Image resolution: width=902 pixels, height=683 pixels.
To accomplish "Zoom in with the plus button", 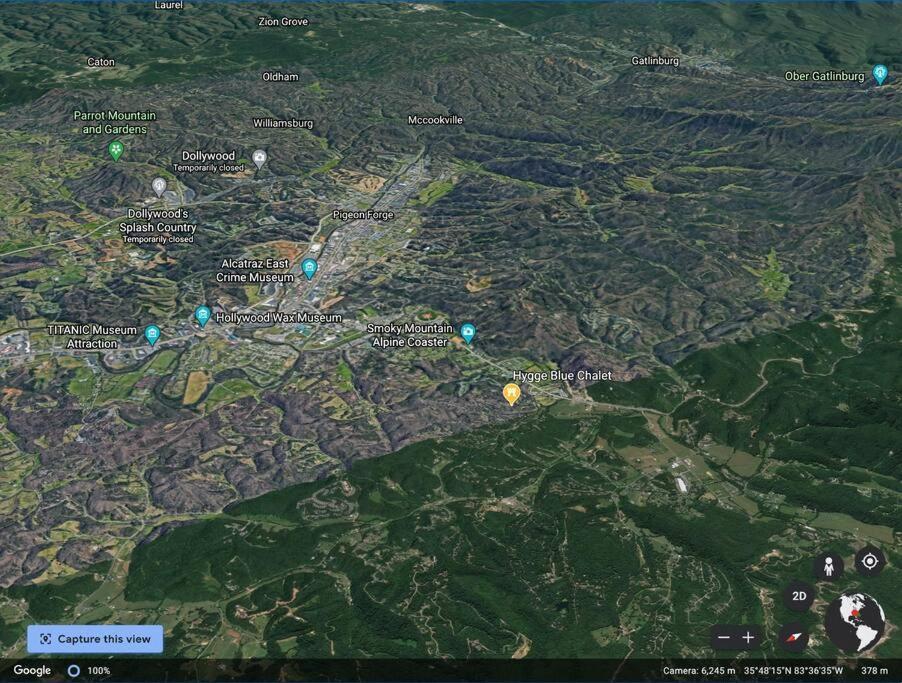I will tap(748, 638).
